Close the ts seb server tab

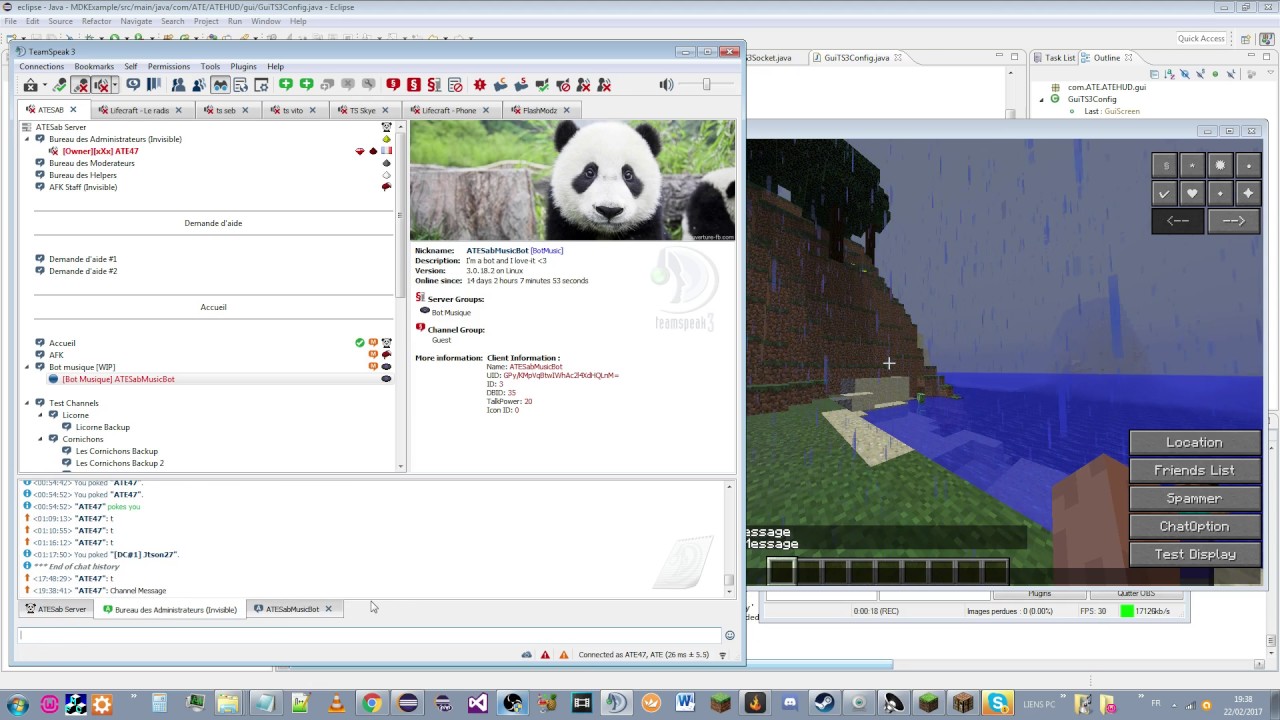tap(246, 110)
